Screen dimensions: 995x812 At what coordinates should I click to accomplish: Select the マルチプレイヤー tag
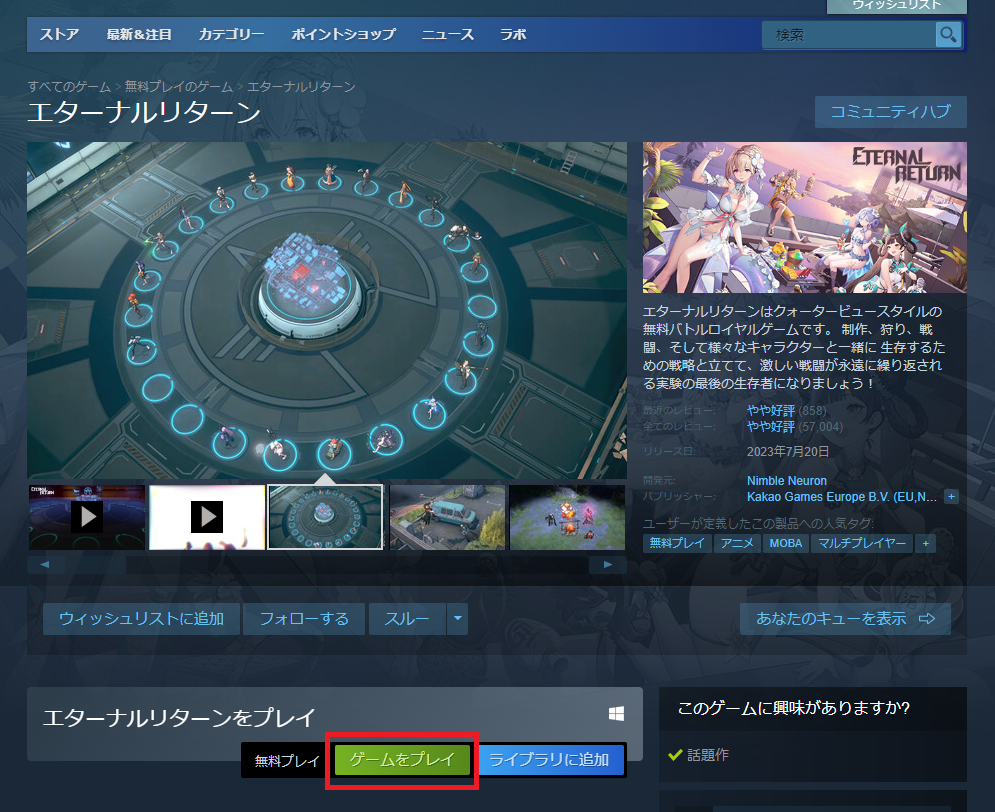pos(862,544)
